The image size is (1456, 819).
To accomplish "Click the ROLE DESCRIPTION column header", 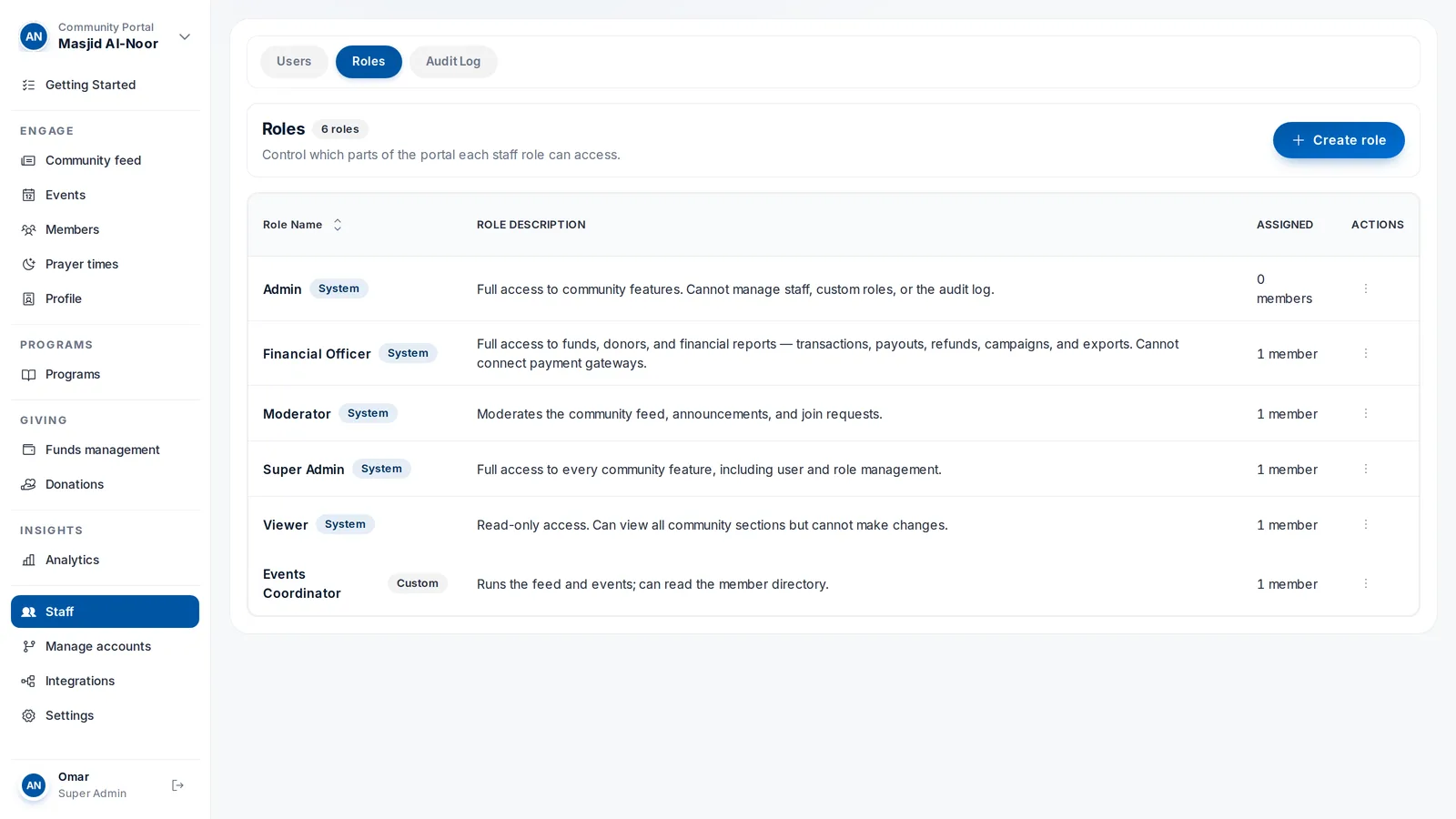I will pyautogui.click(x=531, y=225).
